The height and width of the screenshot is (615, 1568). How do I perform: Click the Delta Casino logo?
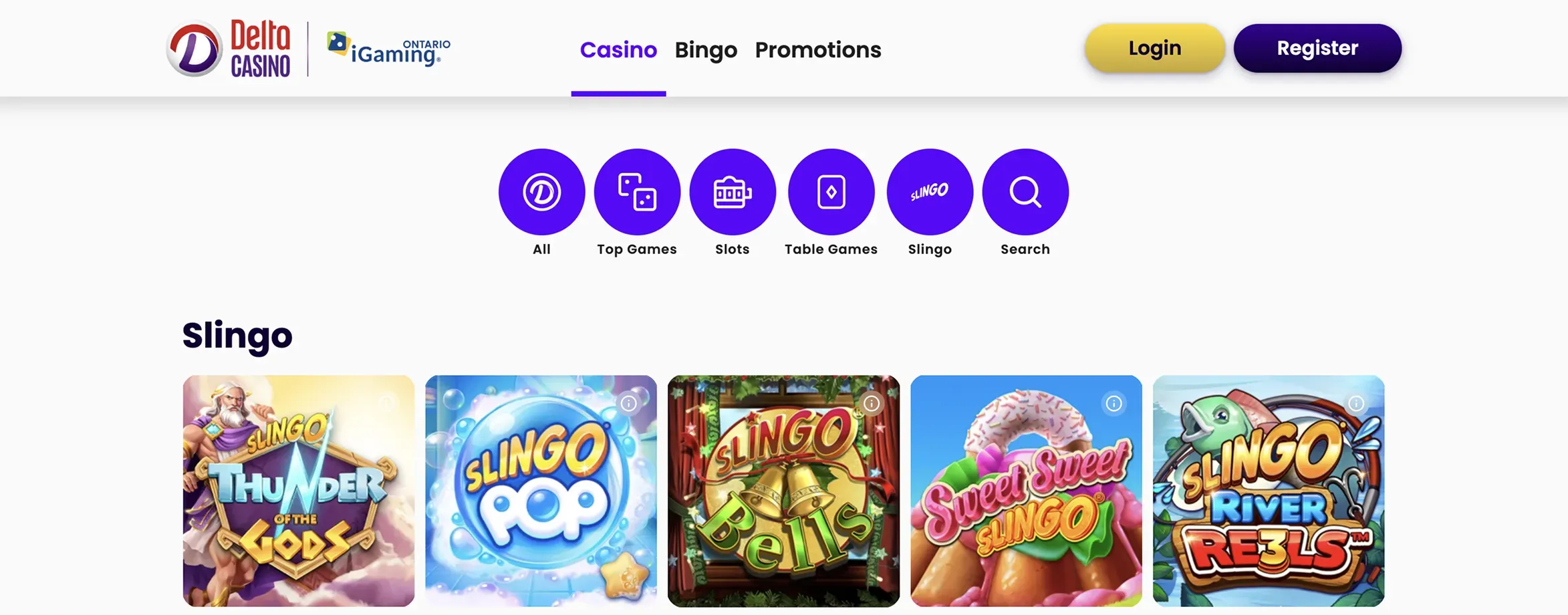[229, 48]
